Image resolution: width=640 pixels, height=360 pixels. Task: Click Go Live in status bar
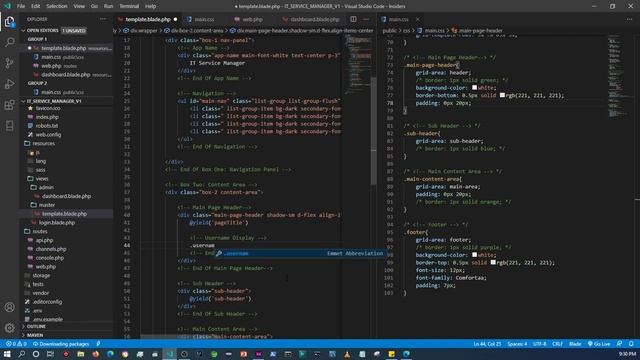(x=599, y=344)
